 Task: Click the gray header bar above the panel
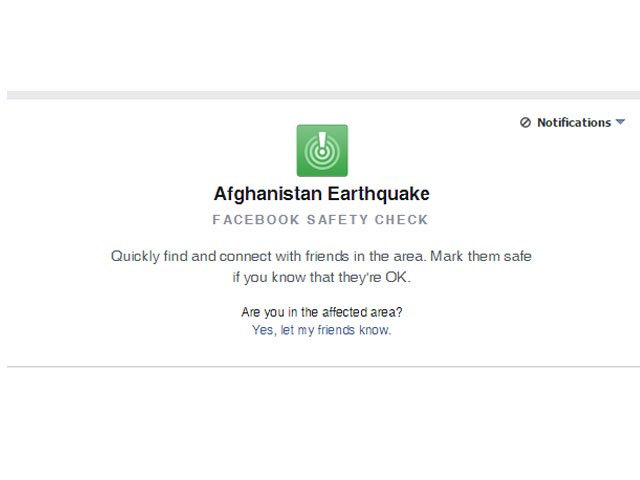322,95
